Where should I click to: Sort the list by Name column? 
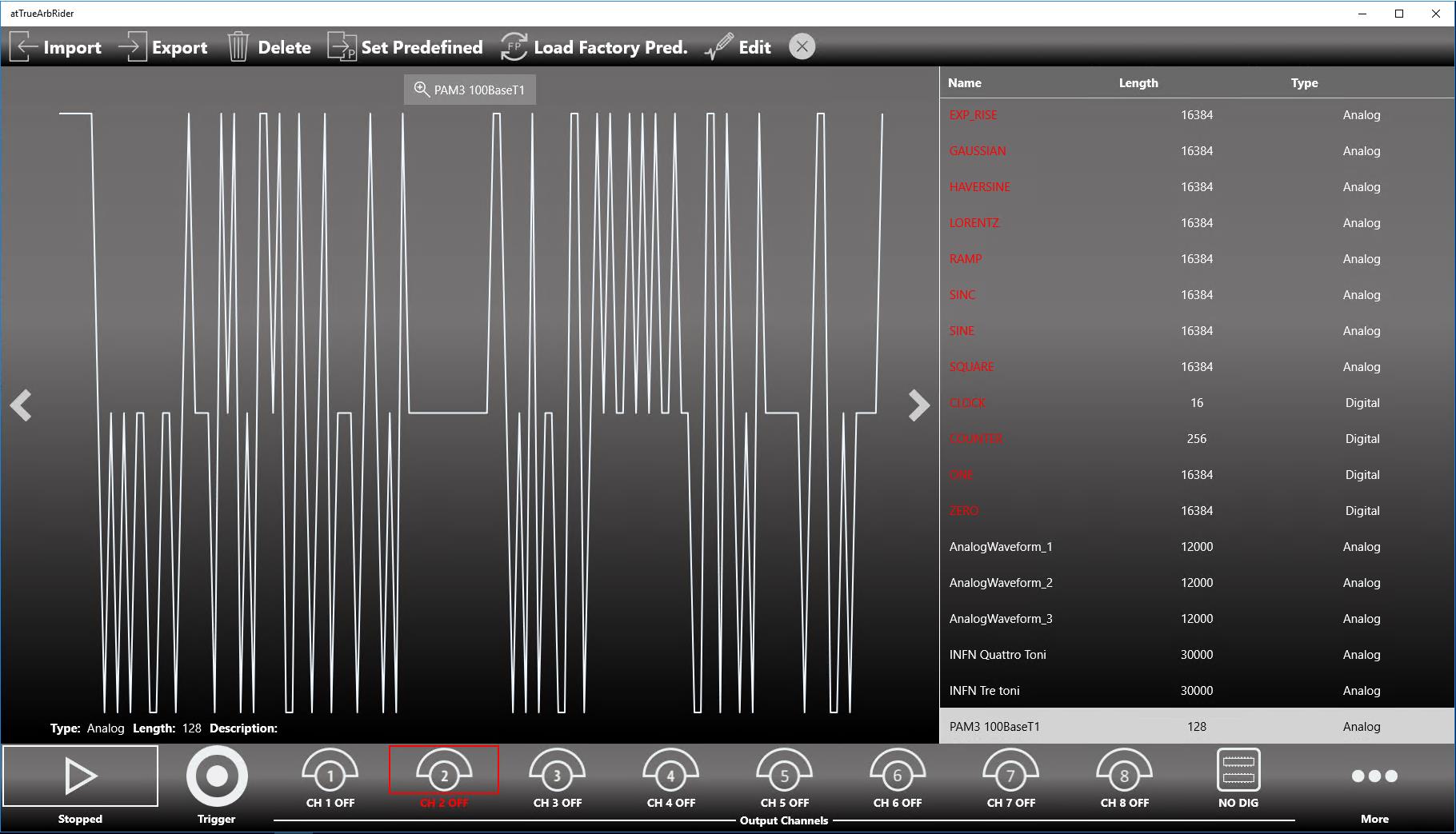point(964,83)
